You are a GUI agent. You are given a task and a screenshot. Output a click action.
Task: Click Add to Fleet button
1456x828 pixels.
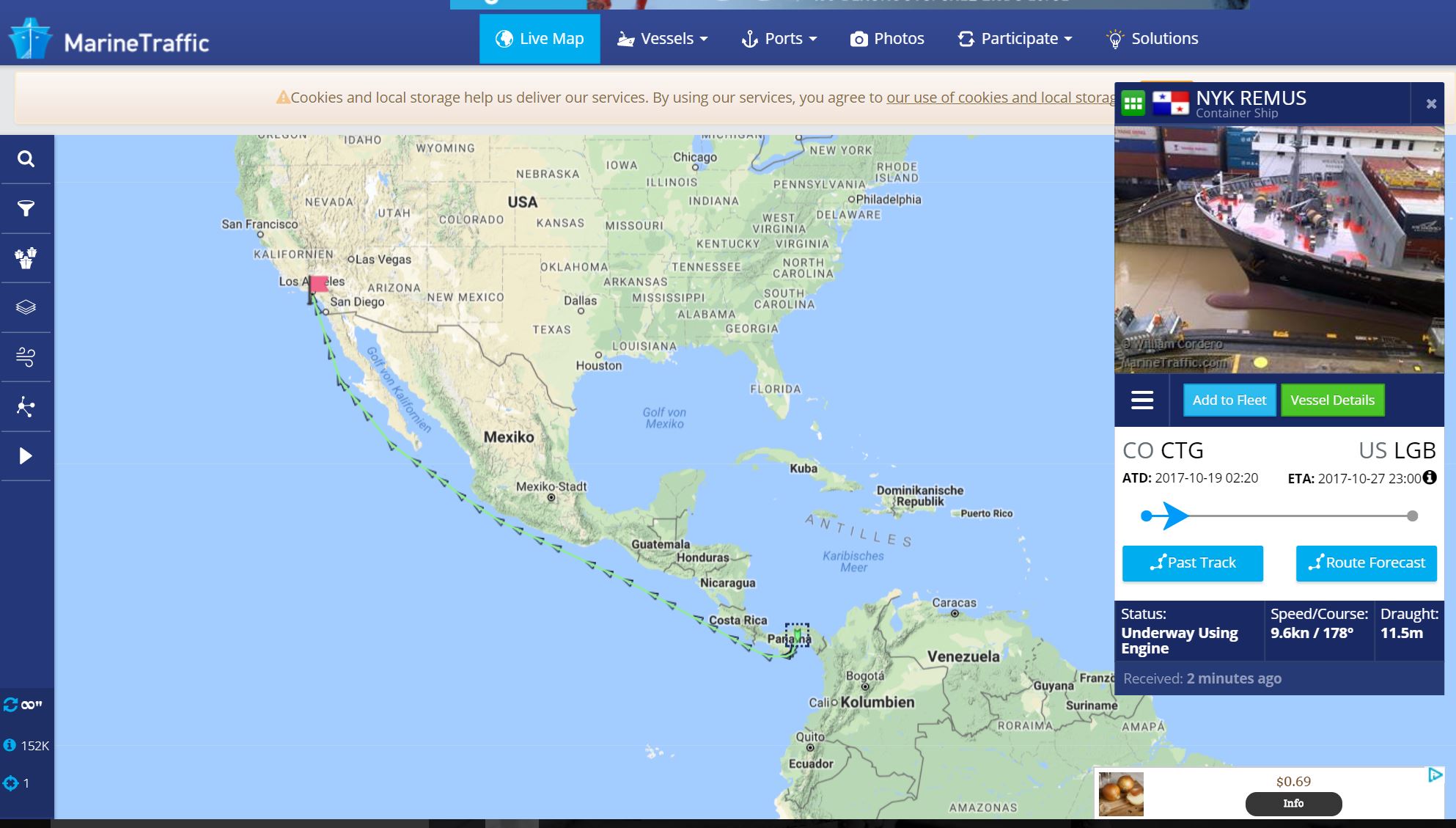(1229, 400)
